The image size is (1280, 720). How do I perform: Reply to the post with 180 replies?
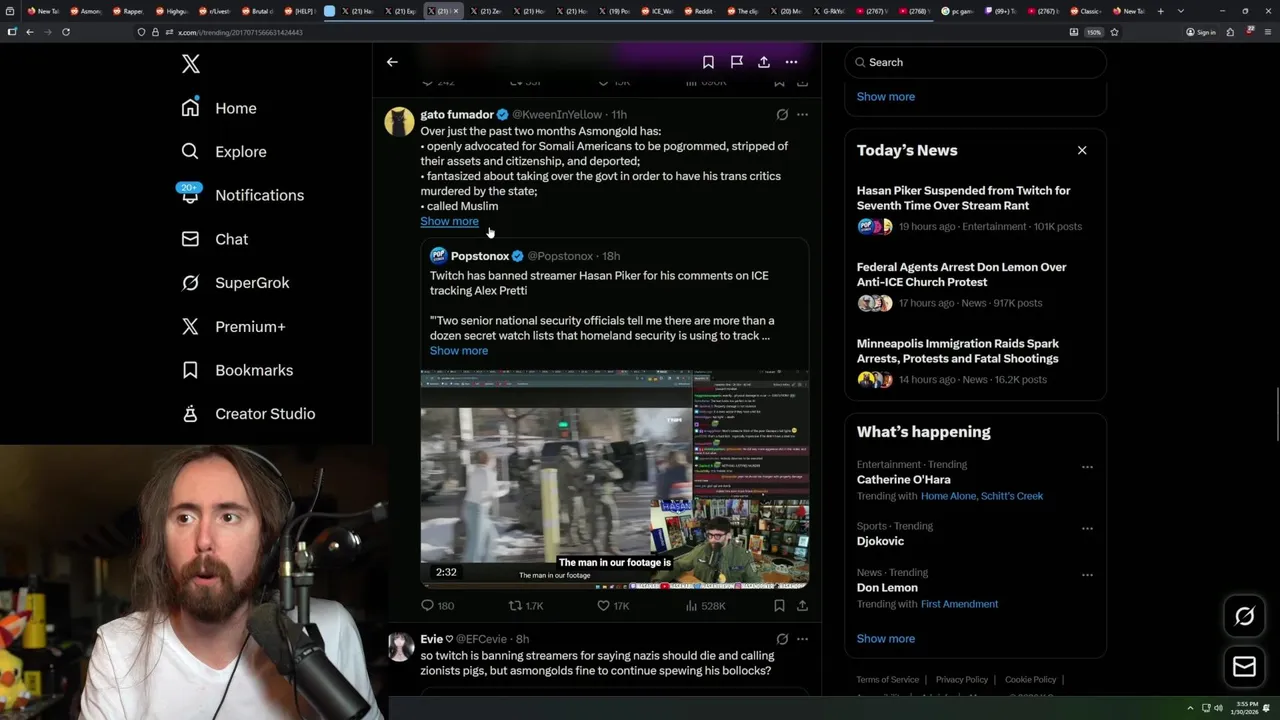click(438, 606)
